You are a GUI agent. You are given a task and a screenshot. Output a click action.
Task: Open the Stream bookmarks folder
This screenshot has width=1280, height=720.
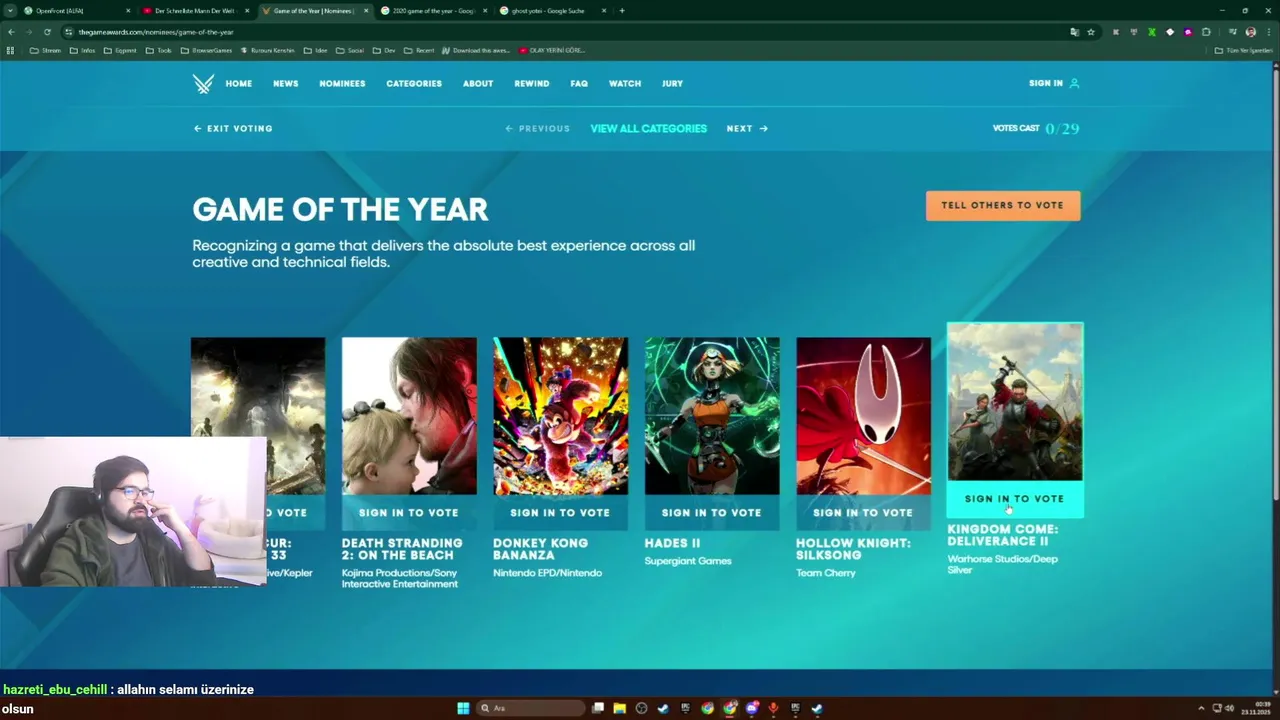[45, 50]
